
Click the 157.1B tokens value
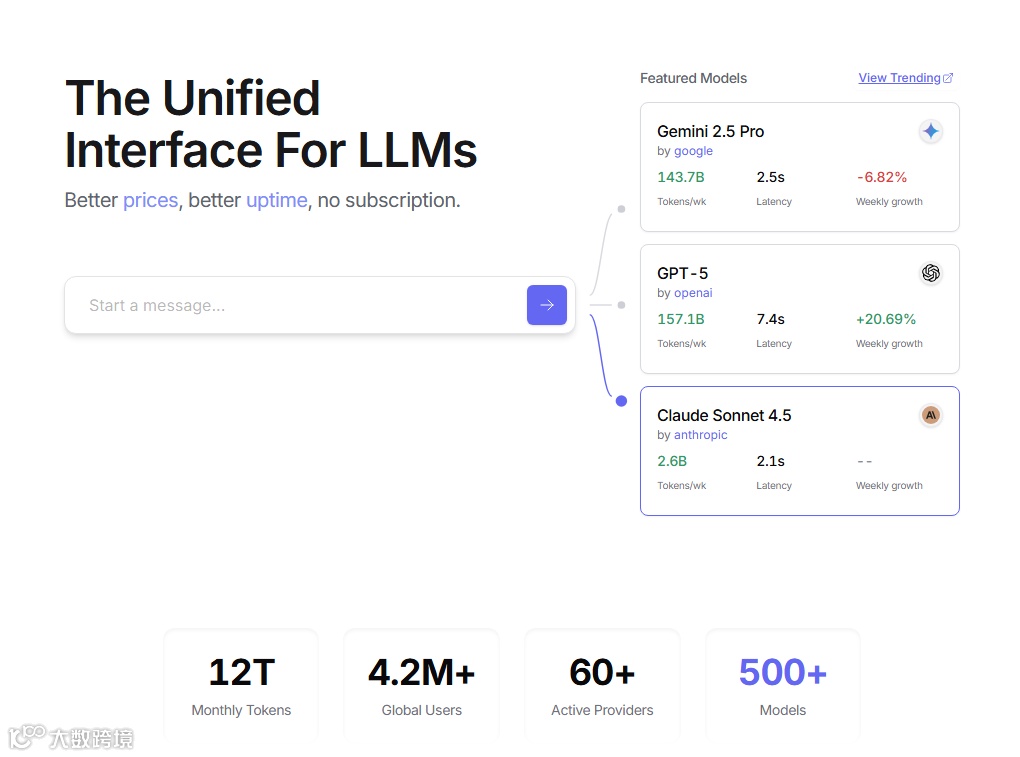(x=680, y=319)
